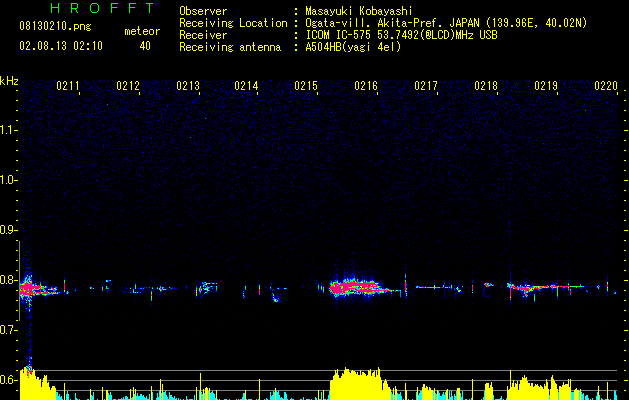This screenshot has height=400, width=629.
Task: Click the 0.9 kHz axis tick label
Action: click(x=9, y=230)
